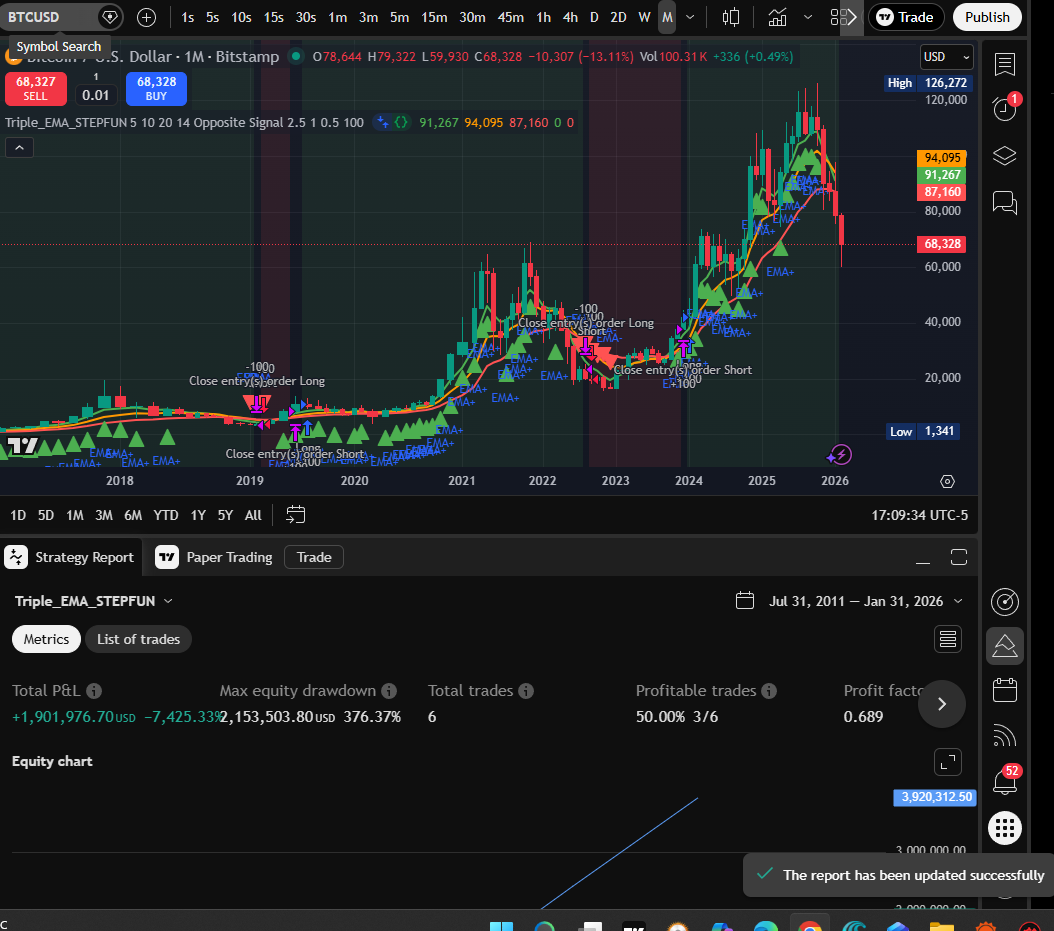Open the chat conversations panel
Viewport: 1054px width, 931px height.
click(1004, 202)
